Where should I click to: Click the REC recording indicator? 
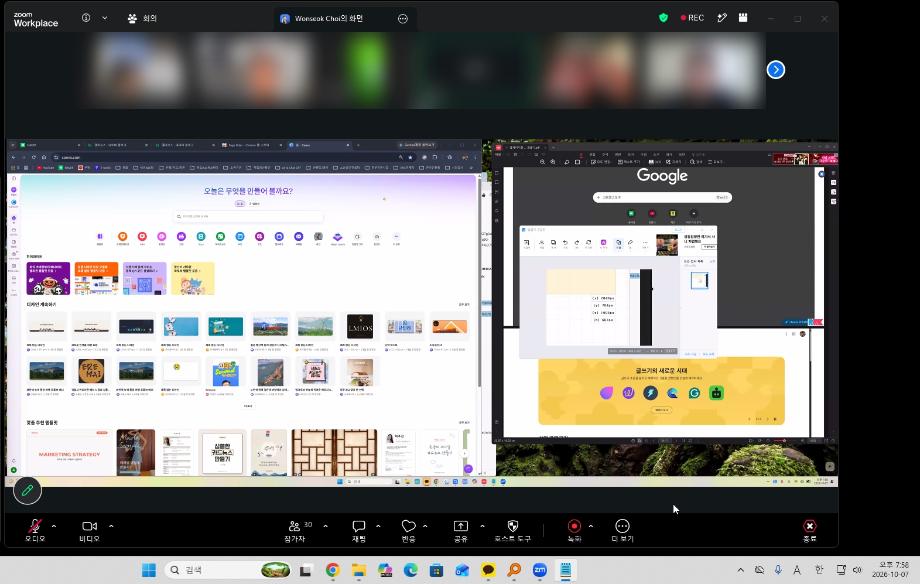(x=692, y=18)
